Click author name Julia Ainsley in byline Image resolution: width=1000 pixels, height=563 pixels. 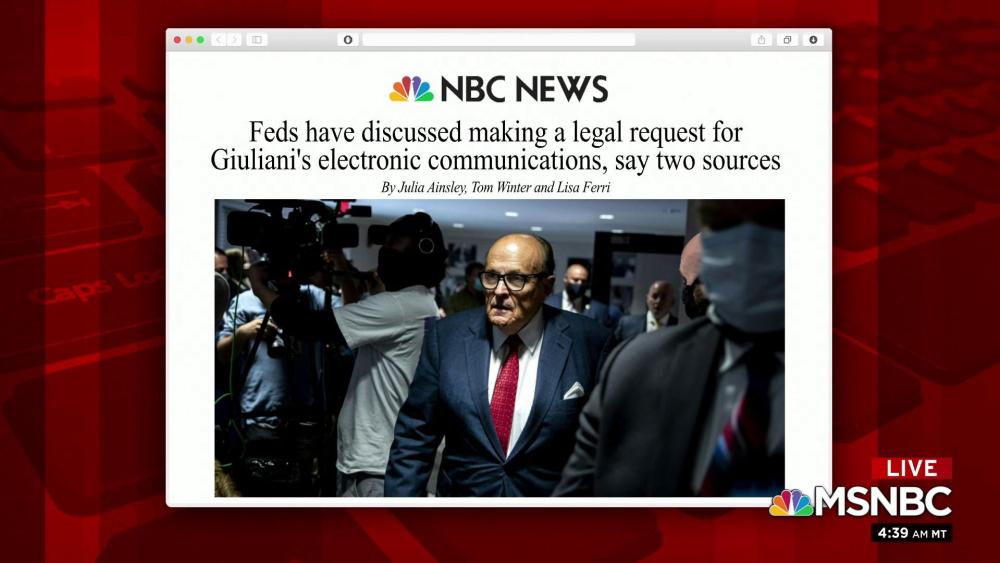coord(432,187)
